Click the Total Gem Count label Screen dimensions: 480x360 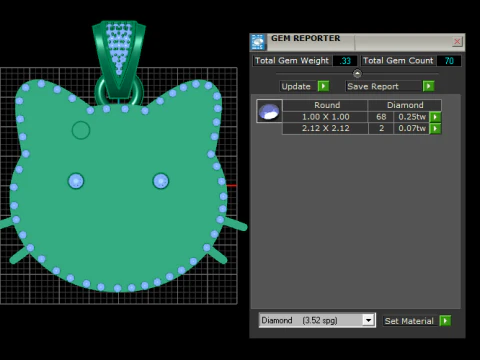398,61
